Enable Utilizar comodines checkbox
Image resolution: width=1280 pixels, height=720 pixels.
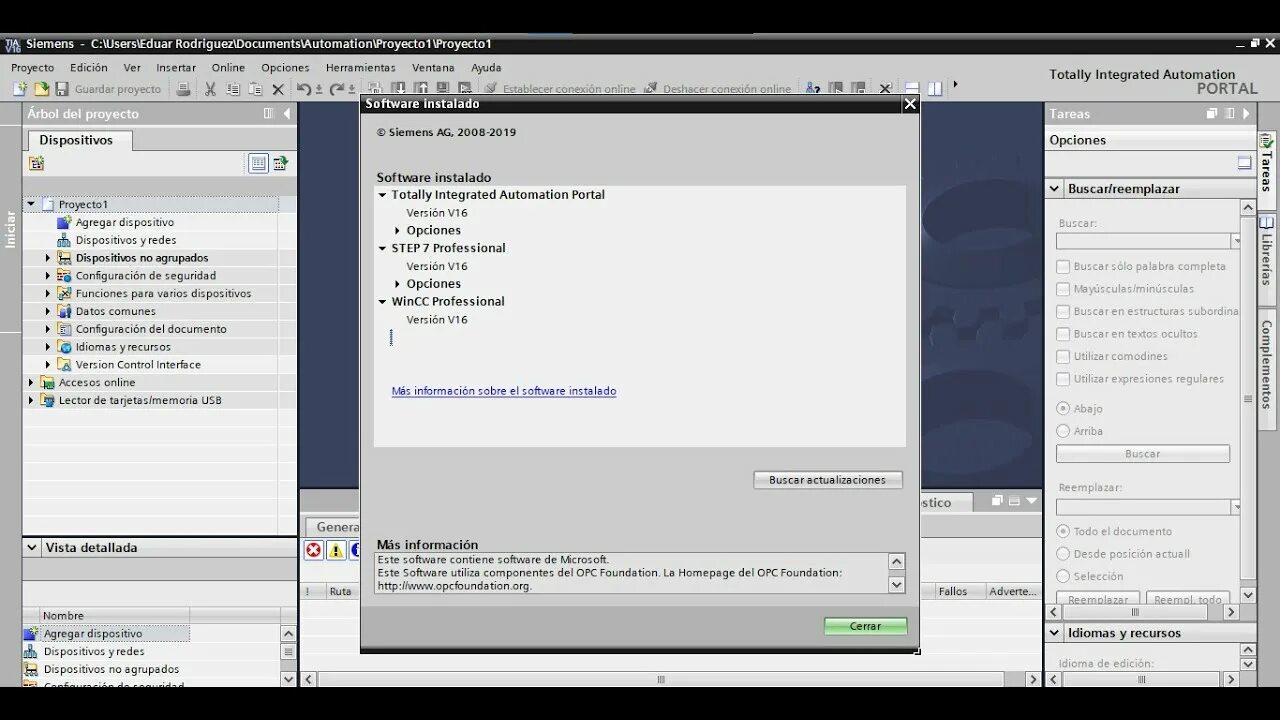[1063, 356]
